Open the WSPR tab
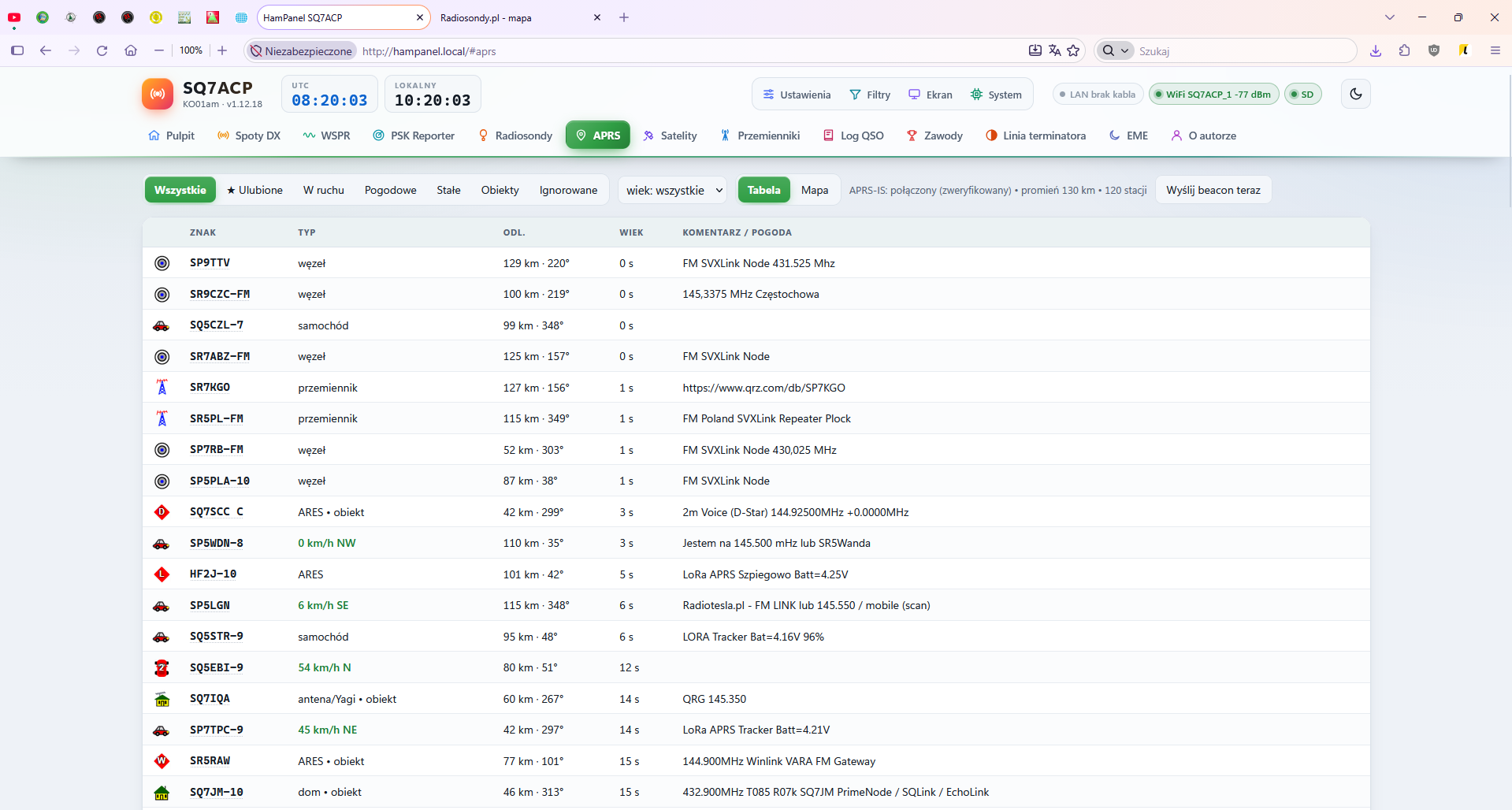Screen dimensions: 1512x810 (x=326, y=136)
